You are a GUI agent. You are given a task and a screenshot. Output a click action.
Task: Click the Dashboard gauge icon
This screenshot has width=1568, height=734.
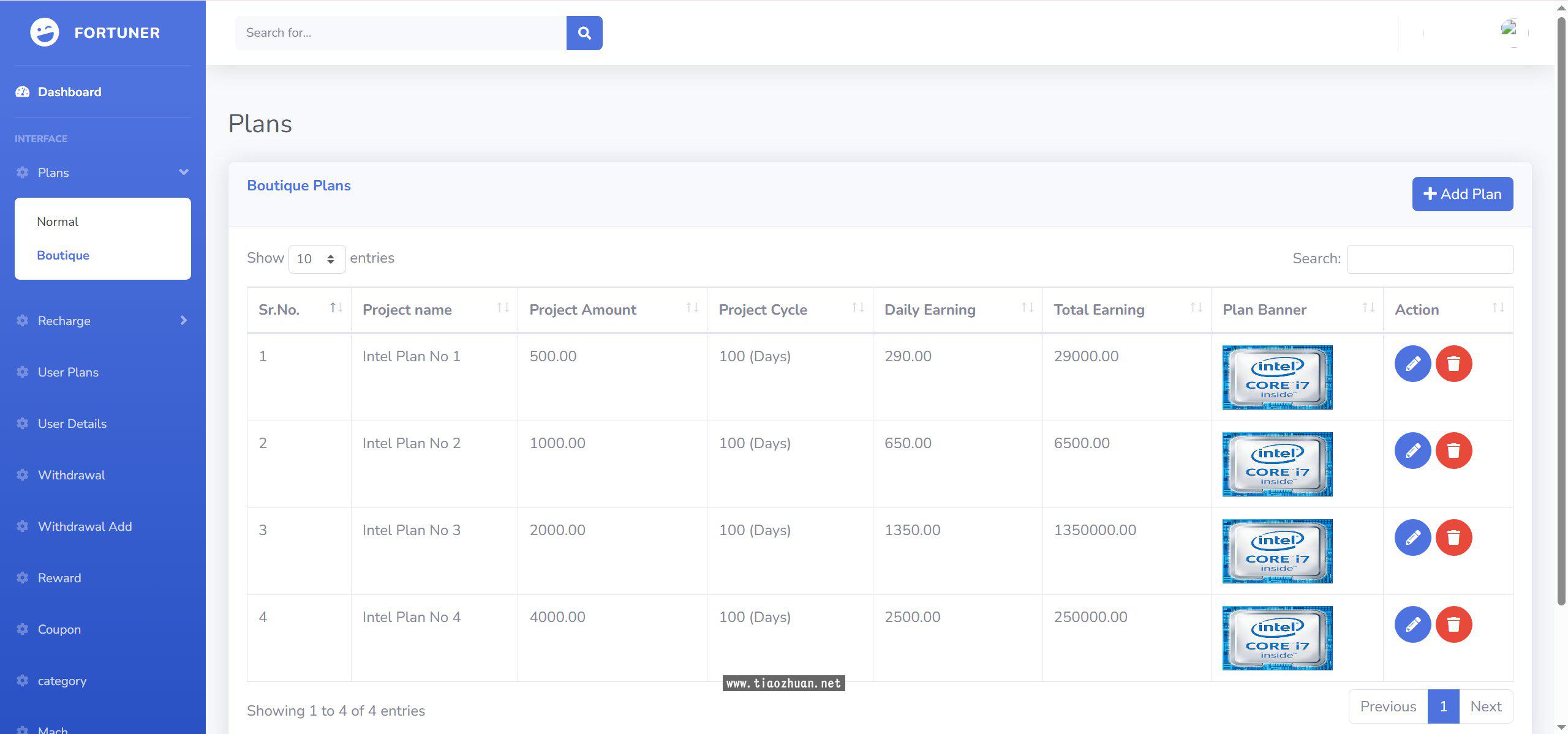23,92
